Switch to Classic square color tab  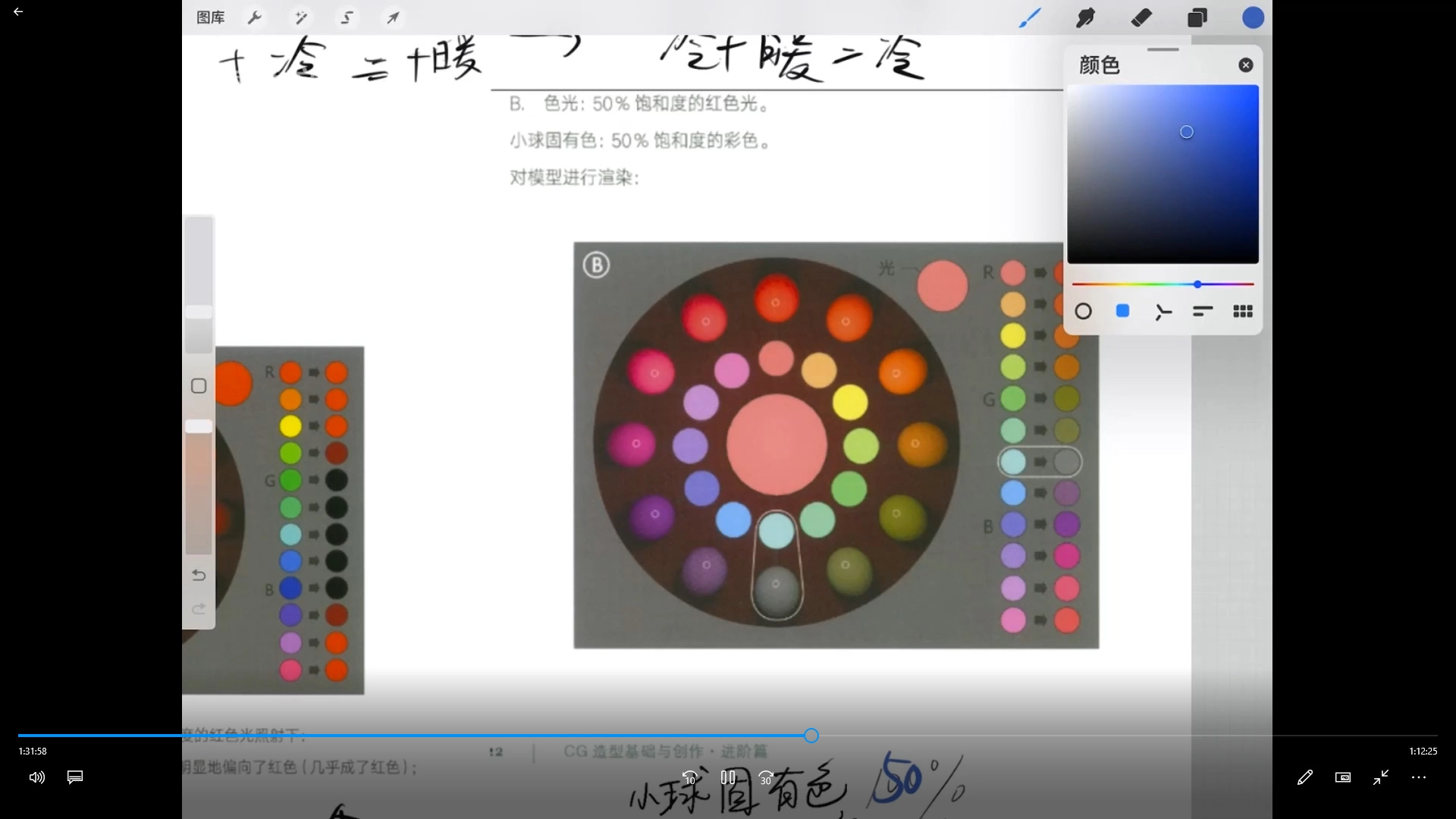[1123, 312]
